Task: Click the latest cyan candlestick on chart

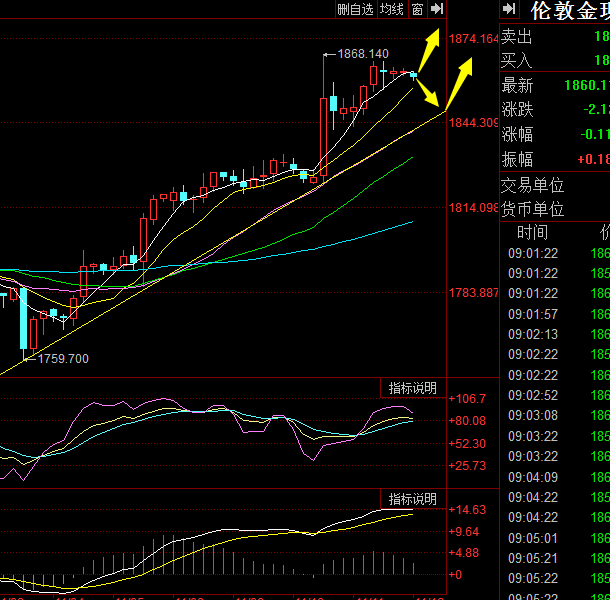Action: coord(413,75)
